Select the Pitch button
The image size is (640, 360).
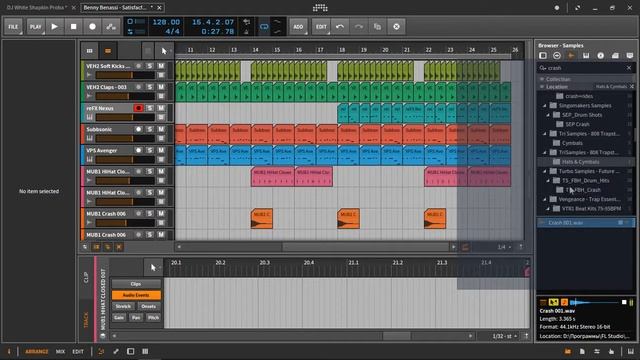(x=153, y=318)
